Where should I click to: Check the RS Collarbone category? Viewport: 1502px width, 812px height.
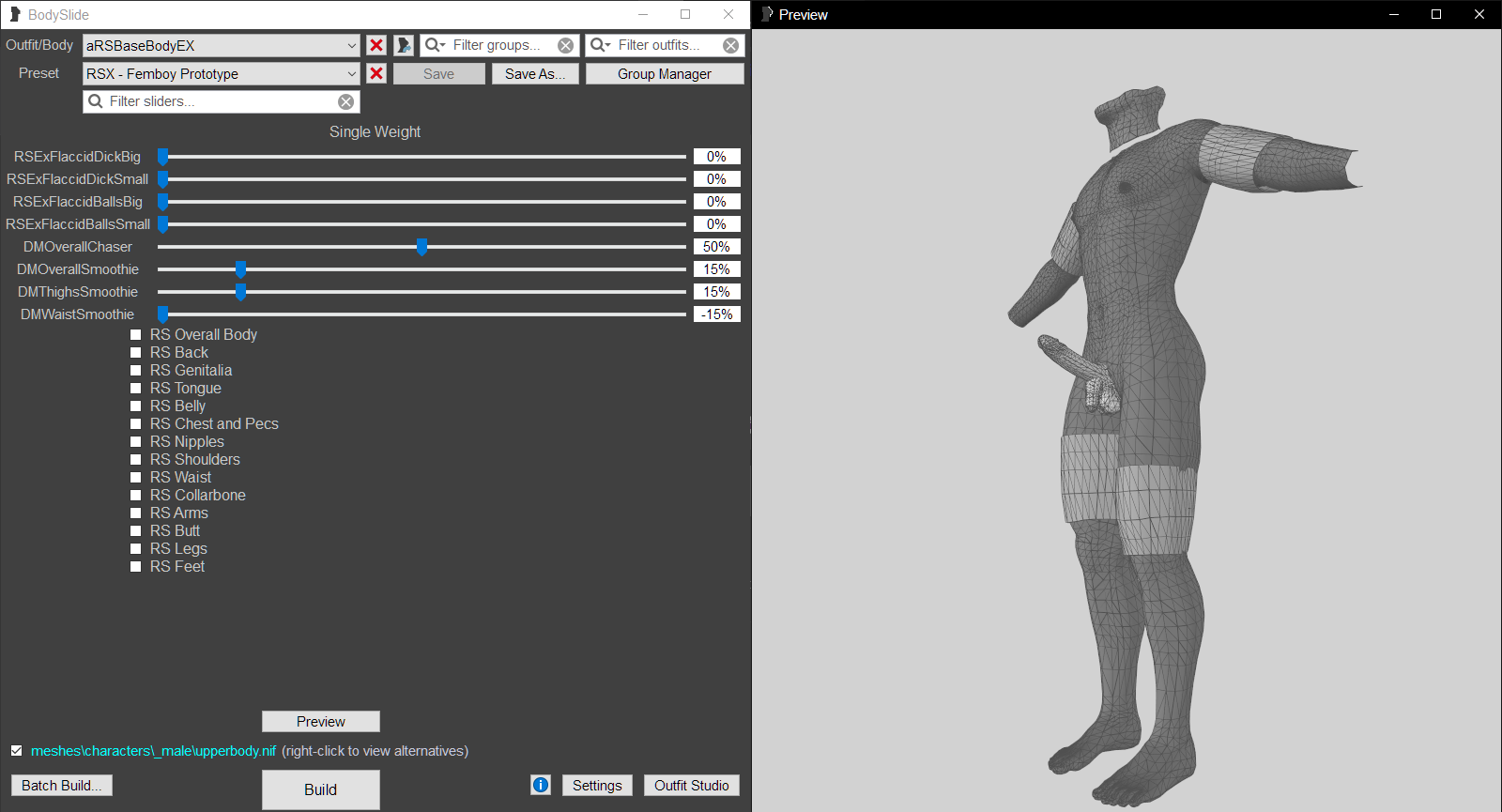(135, 495)
